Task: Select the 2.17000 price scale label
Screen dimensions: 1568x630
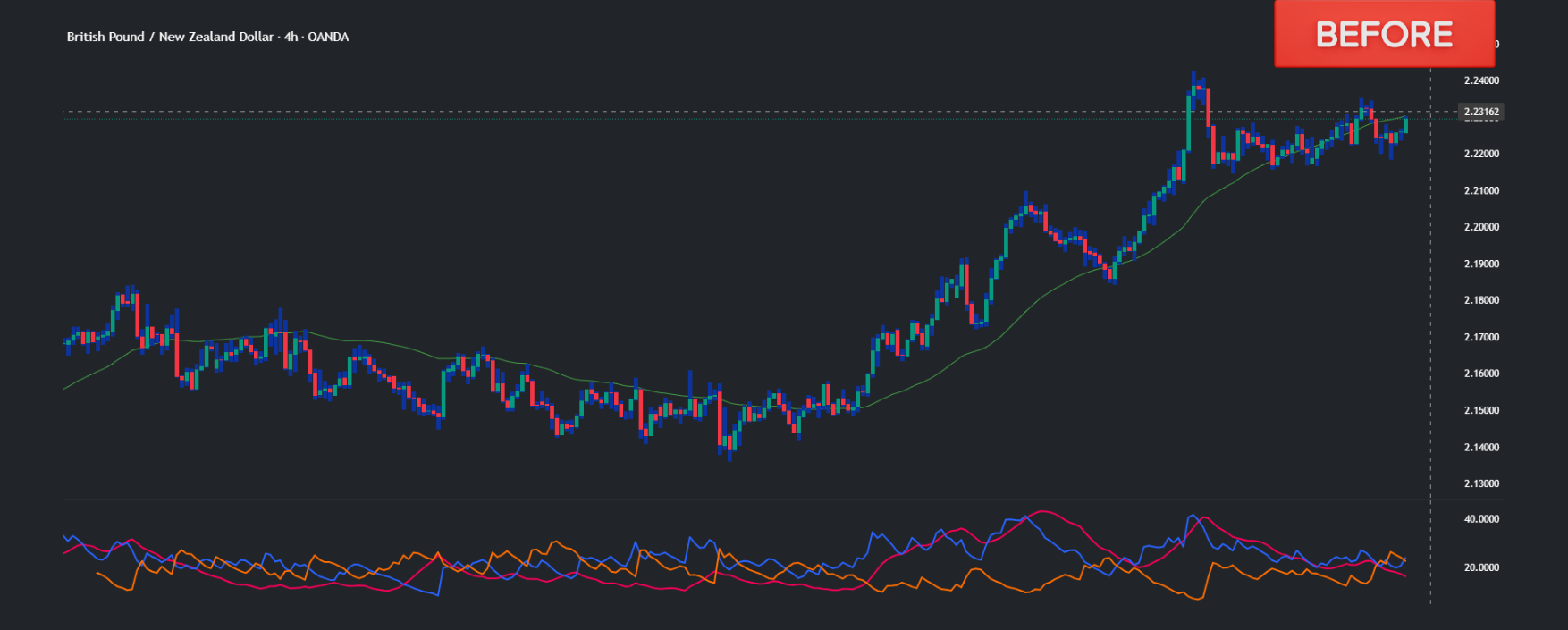Action: pyautogui.click(x=1480, y=337)
